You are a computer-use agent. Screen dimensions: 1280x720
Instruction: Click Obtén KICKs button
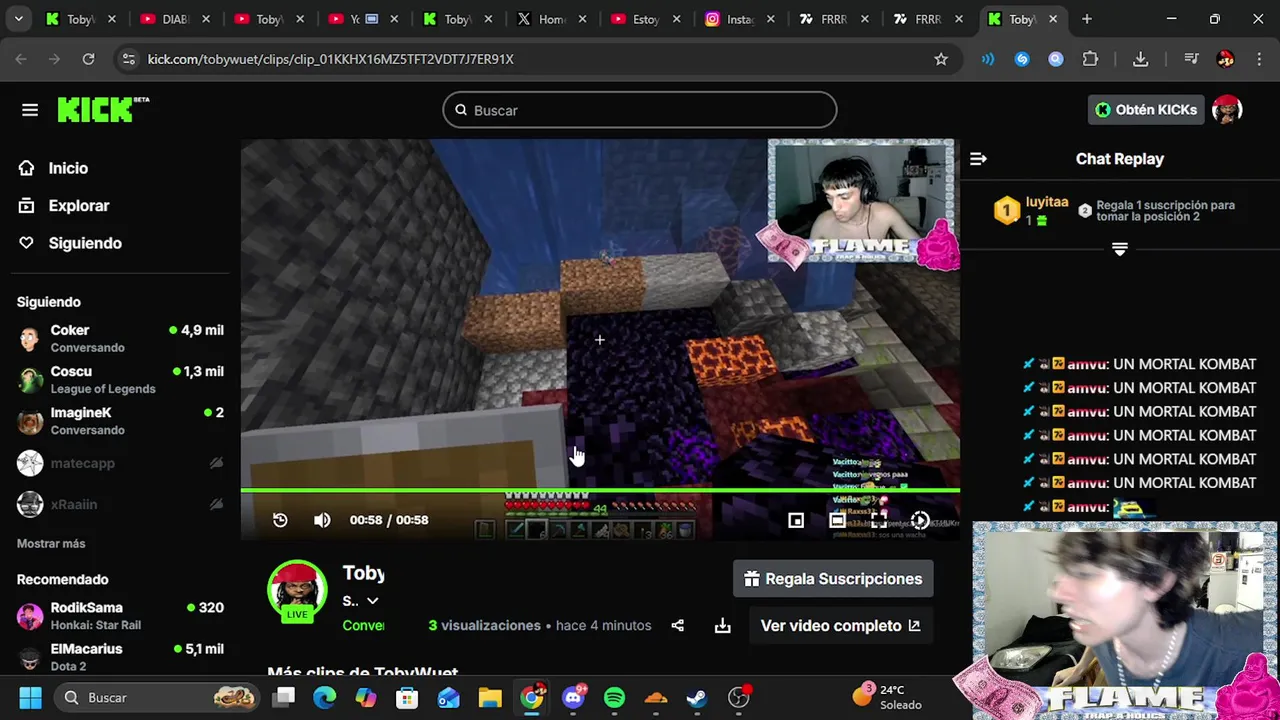(x=1146, y=110)
